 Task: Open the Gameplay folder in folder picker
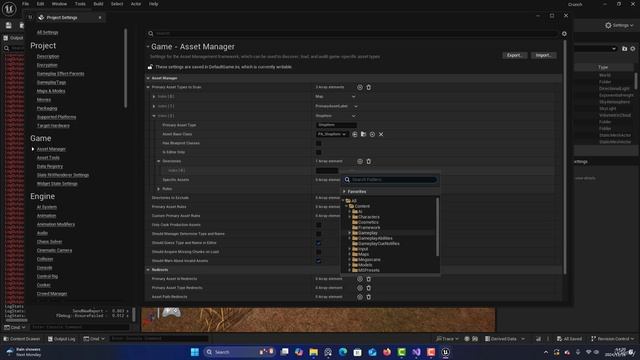click(368, 233)
